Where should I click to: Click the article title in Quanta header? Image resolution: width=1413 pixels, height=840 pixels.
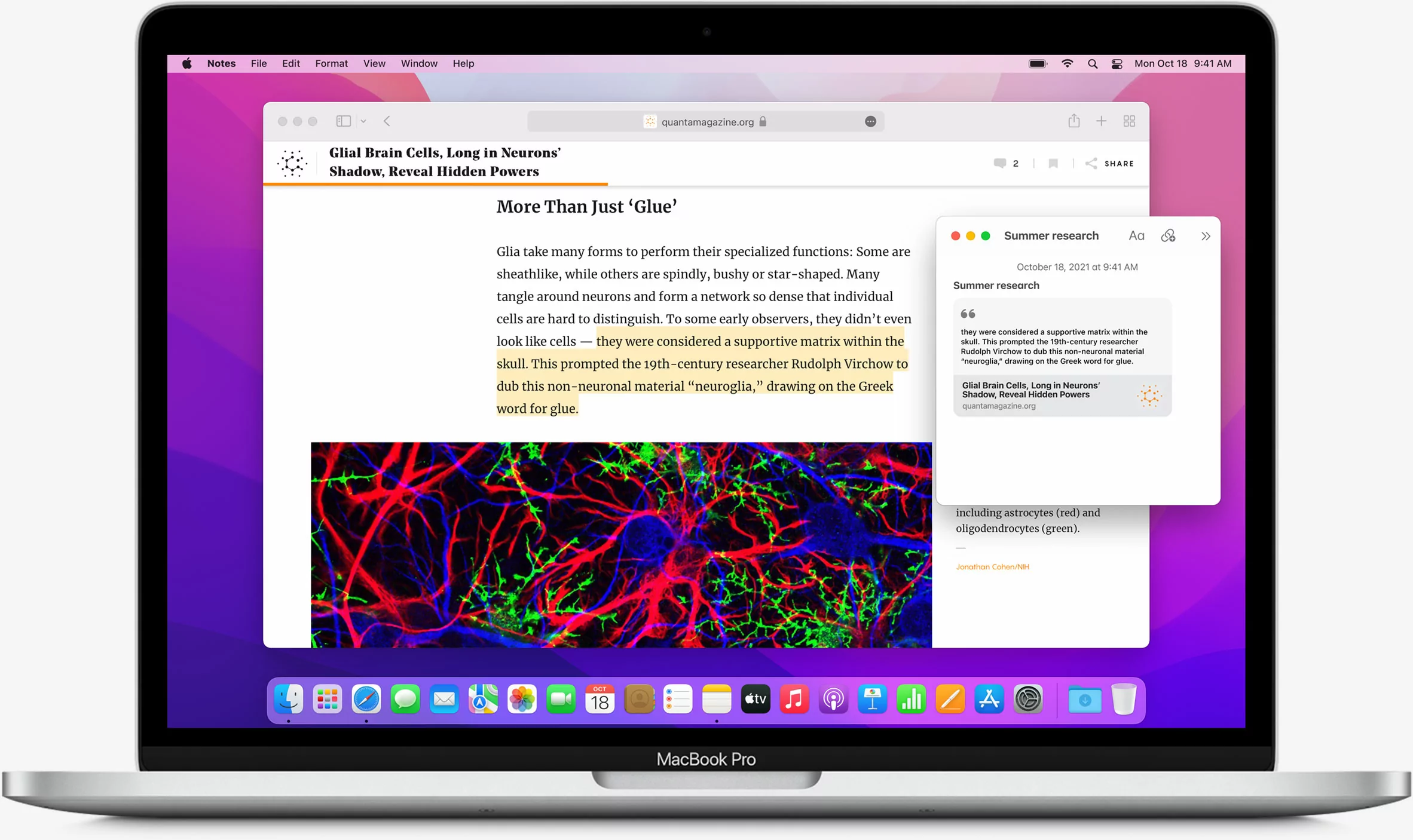pyautogui.click(x=445, y=162)
